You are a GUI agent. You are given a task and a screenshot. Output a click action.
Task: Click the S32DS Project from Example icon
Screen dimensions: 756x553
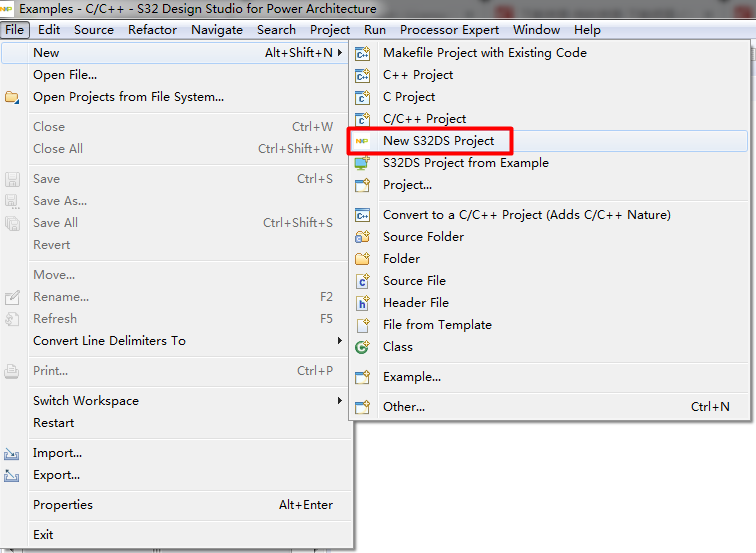363,163
